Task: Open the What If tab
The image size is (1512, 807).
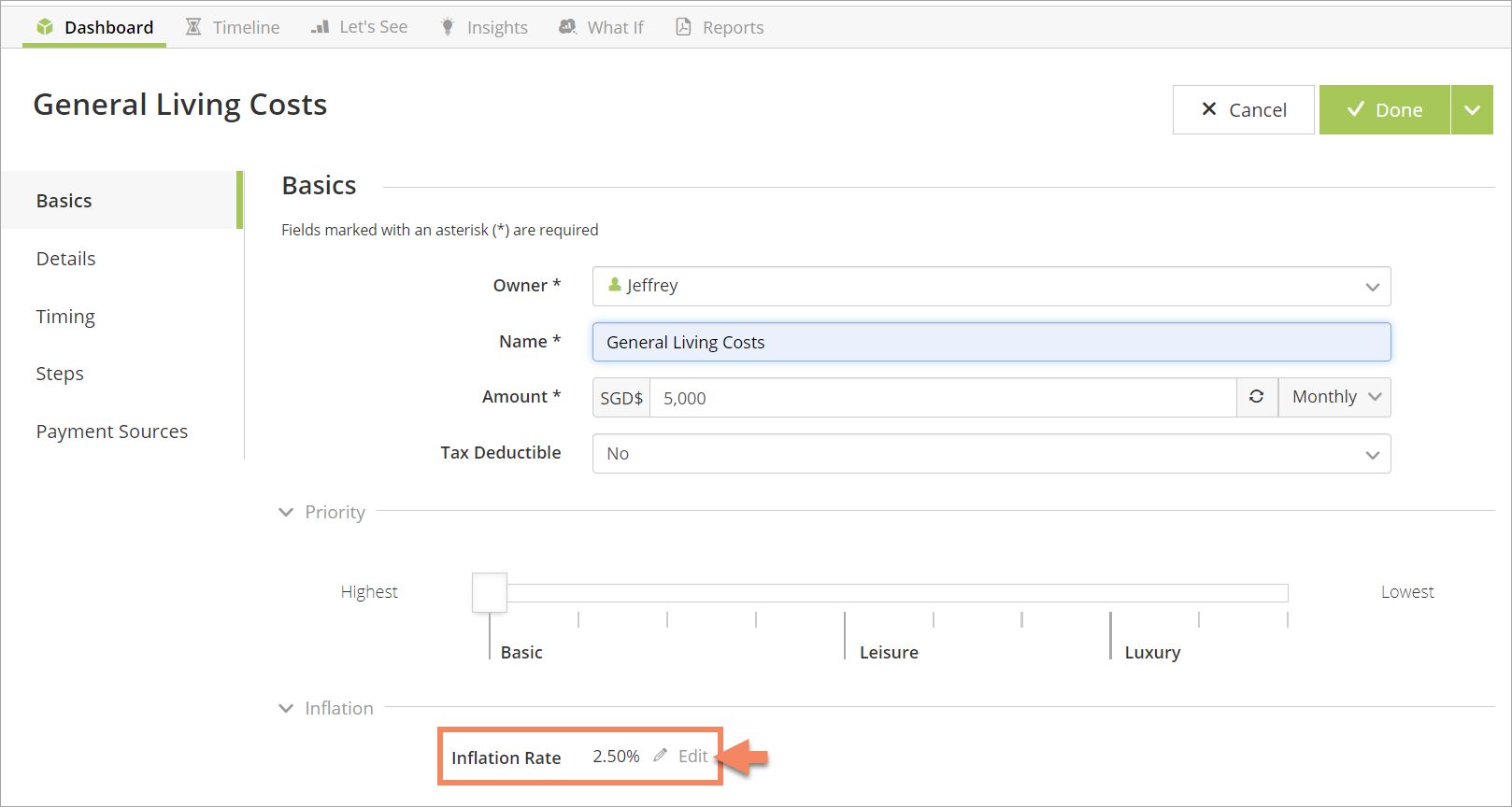Action: (601, 27)
